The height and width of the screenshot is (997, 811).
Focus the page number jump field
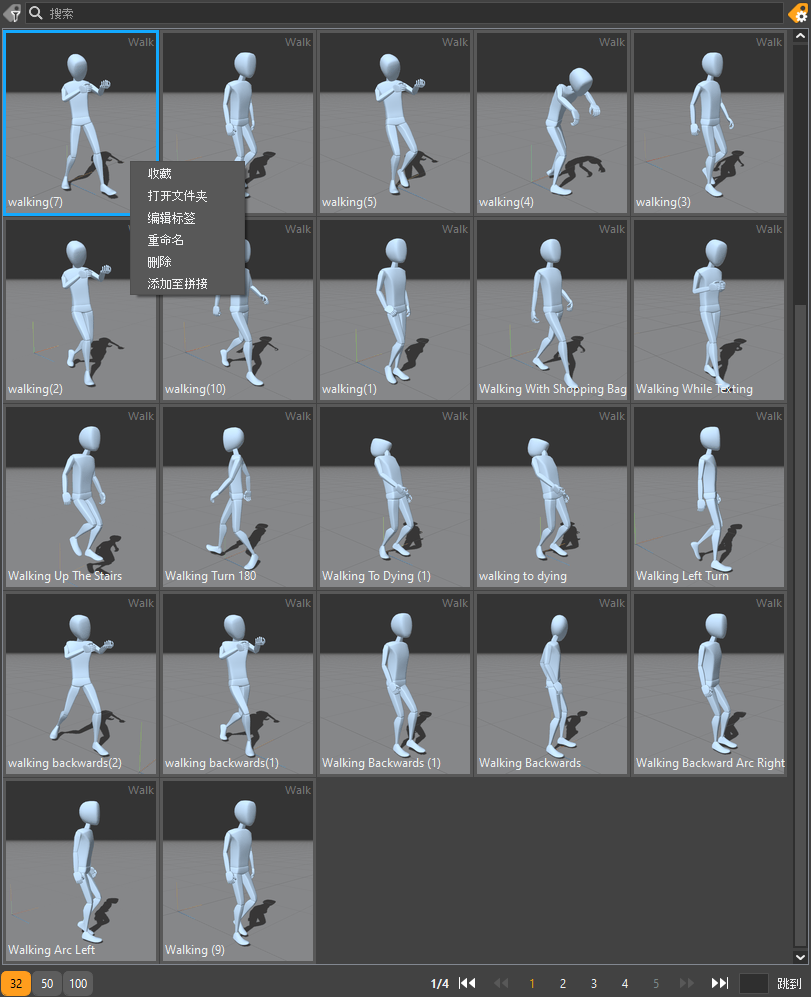click(754, 984)
